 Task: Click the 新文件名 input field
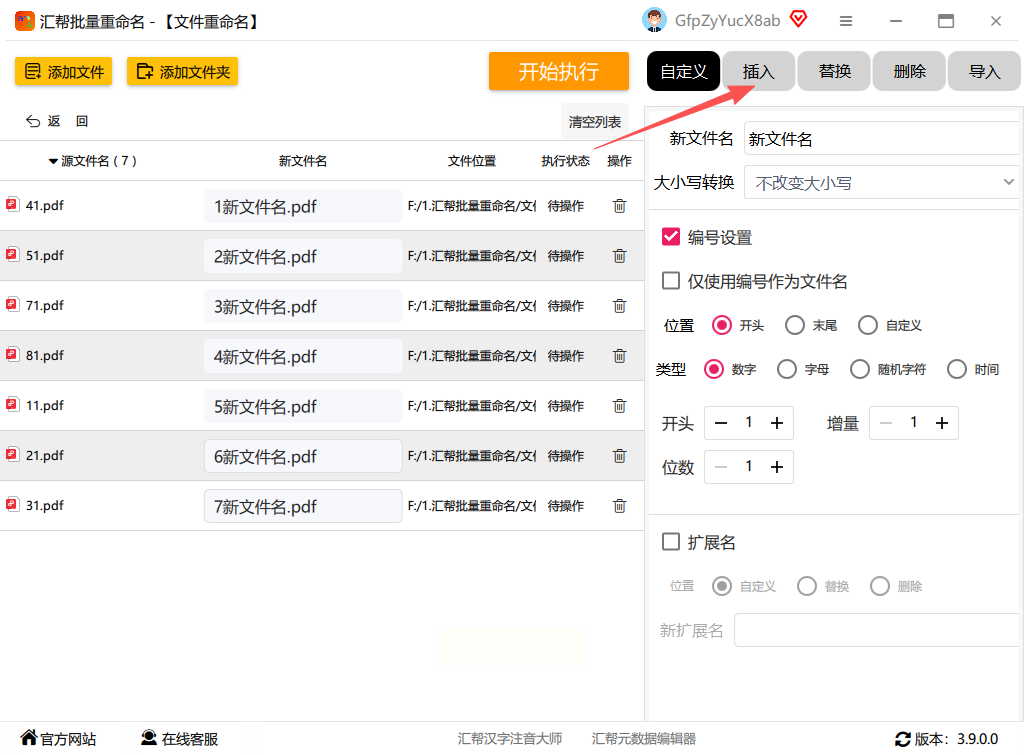click(x=880, y=139)
